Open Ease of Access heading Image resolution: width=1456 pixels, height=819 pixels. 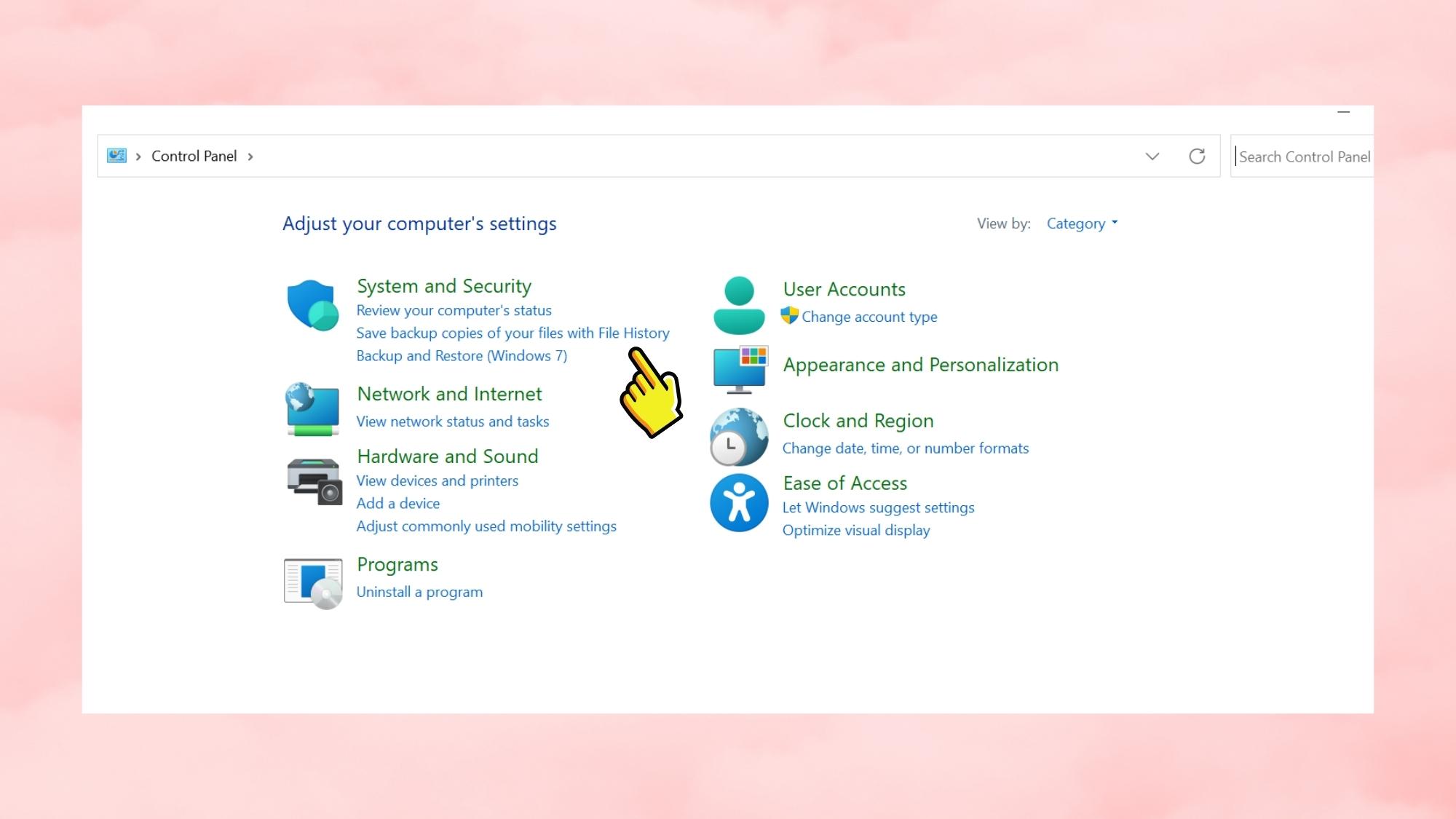tap(844, 483)
